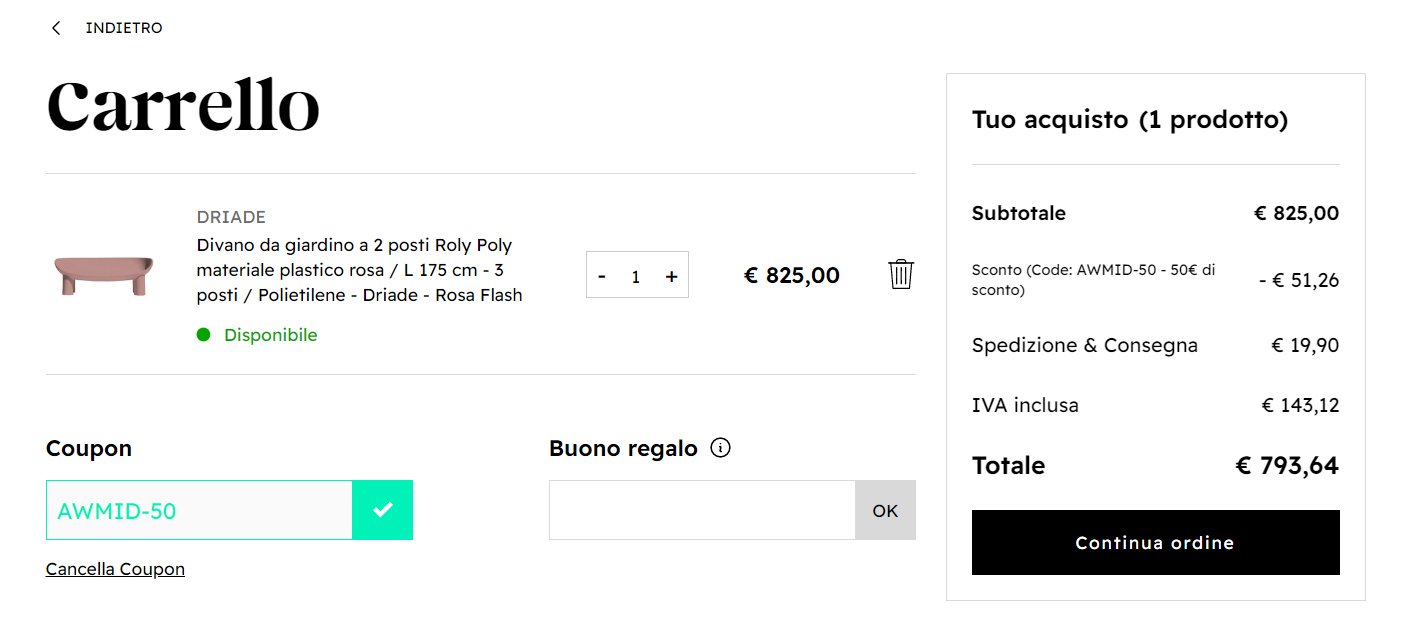Click the INDIETRO navigation label
1415x627 pixels.
coord(124,27)
